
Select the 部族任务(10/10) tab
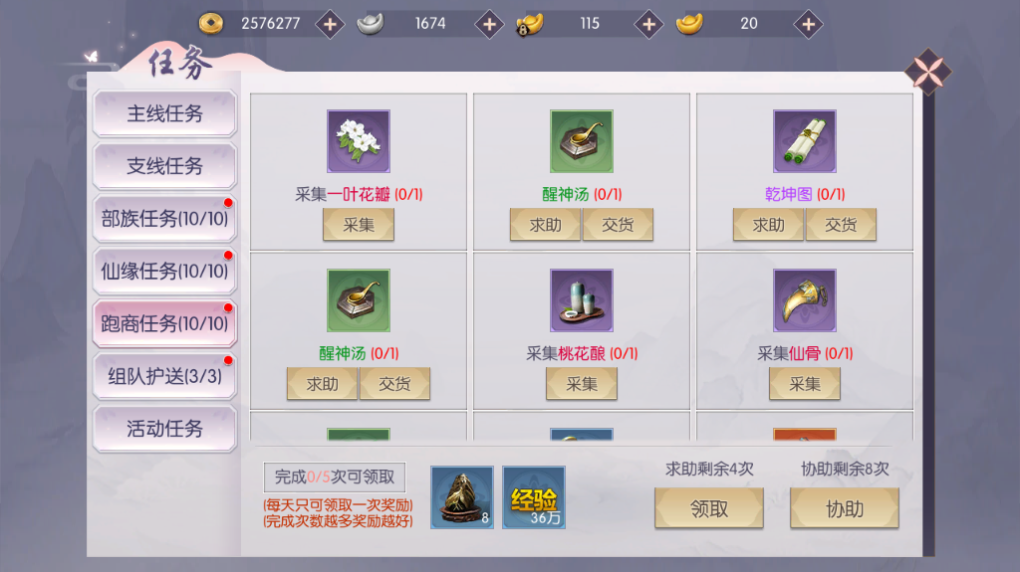165,219
